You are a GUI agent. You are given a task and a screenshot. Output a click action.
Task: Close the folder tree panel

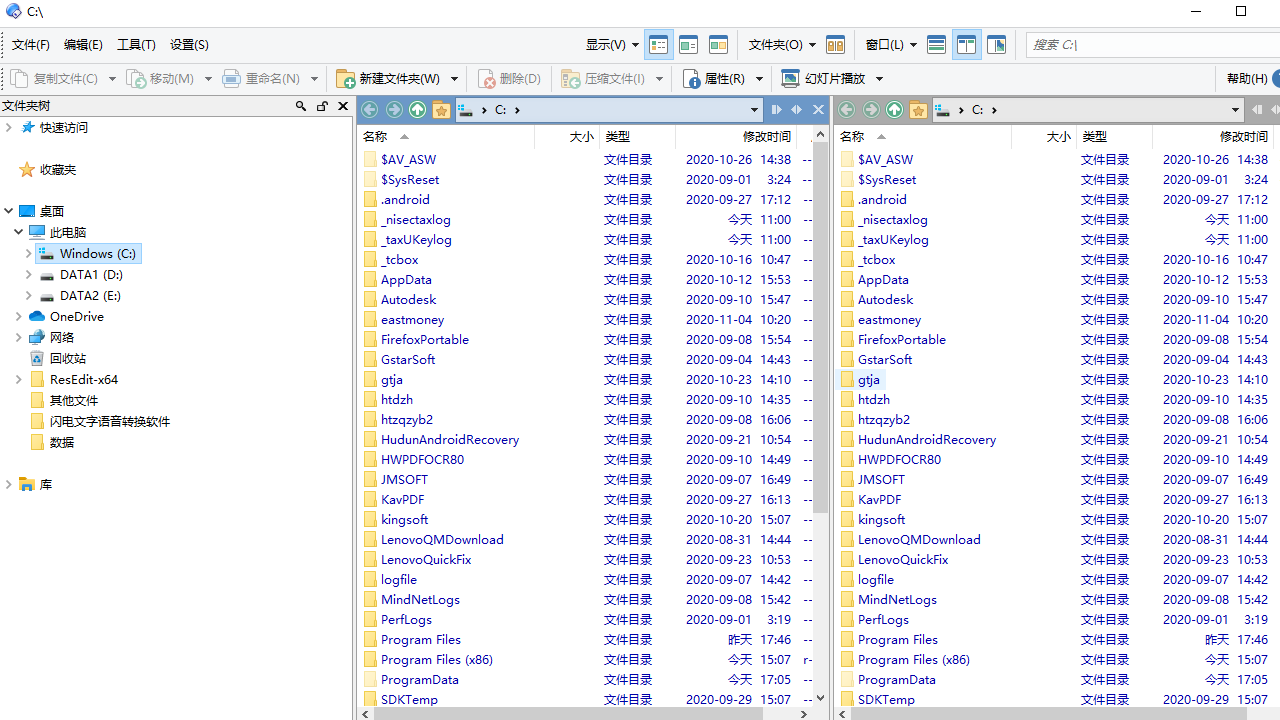(343, 106)
